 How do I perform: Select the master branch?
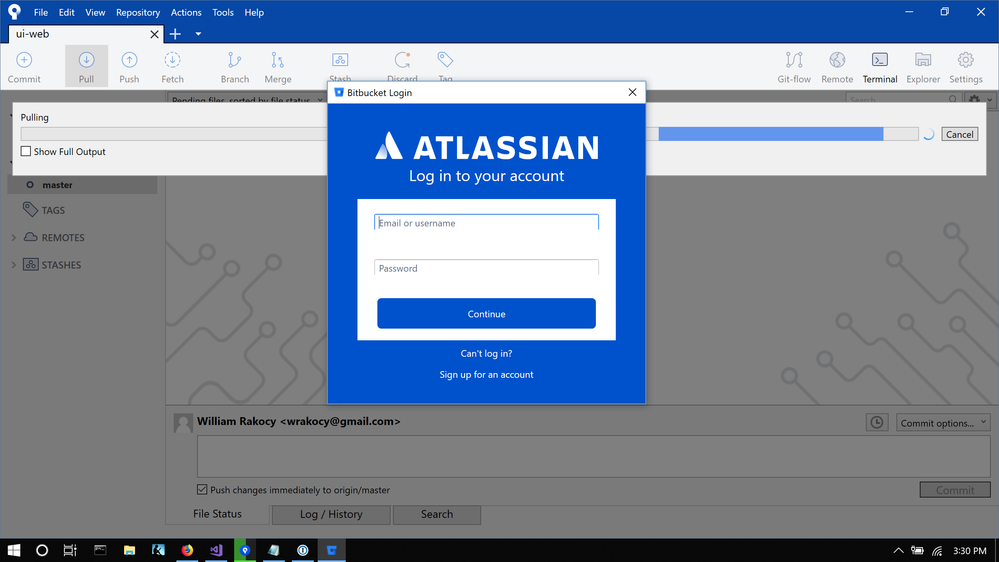pos(83,185)
